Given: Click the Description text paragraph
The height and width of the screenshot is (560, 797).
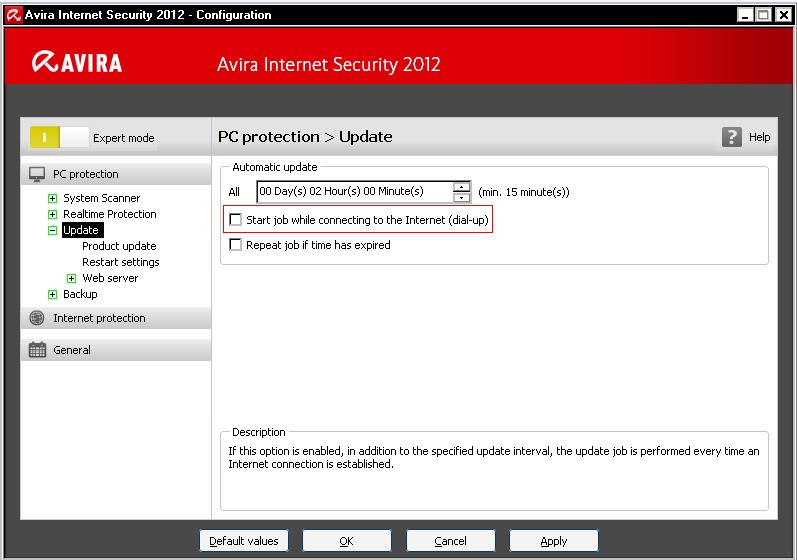Looking at the screenshot, I should point(494,457).
